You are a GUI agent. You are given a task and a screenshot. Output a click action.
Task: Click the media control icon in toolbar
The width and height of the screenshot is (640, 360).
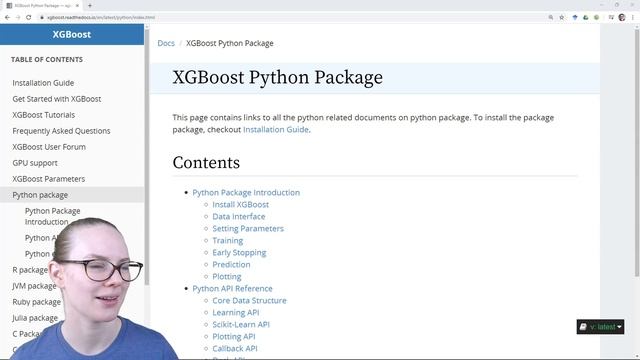[611, 18]
